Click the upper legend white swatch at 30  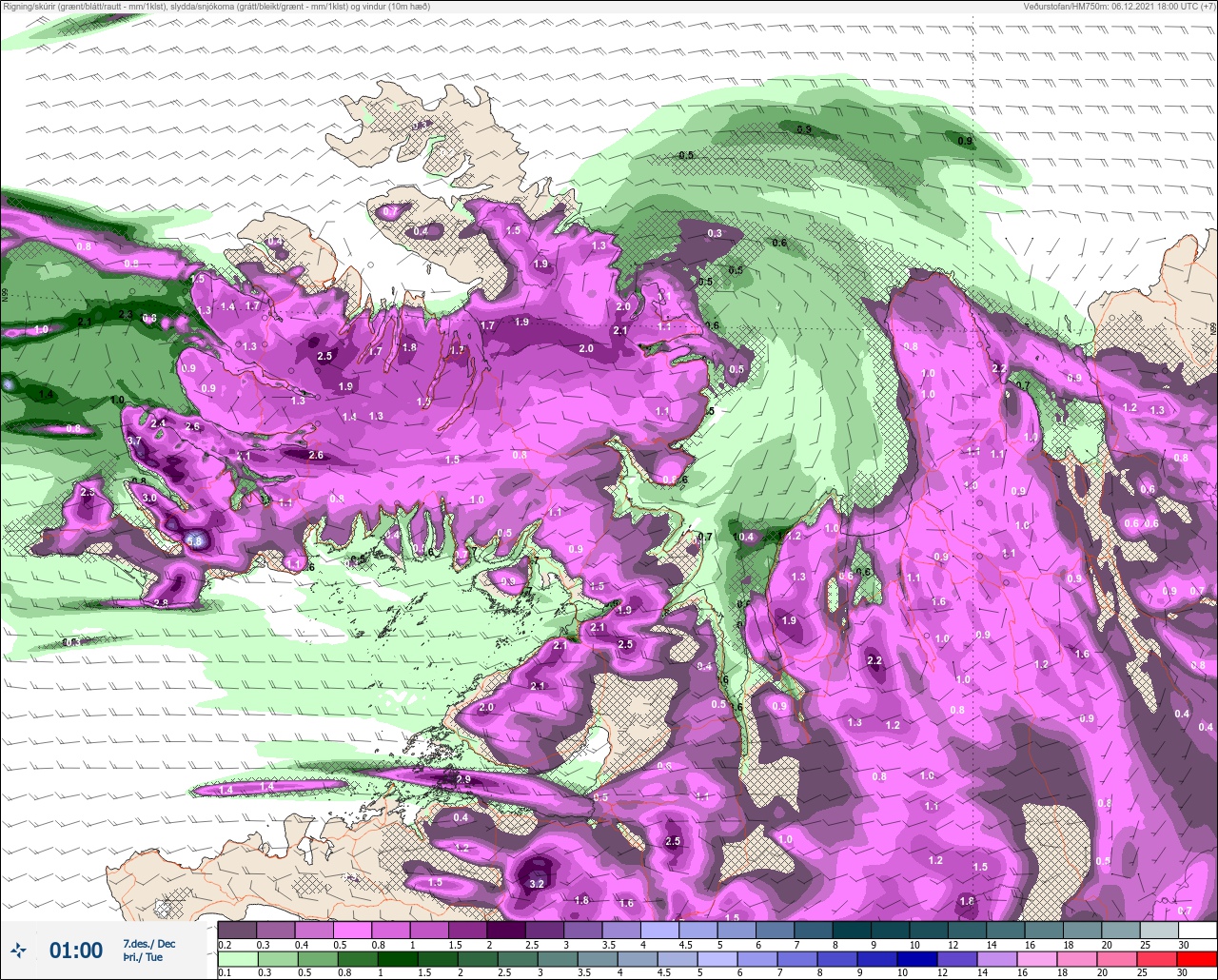1197,930
